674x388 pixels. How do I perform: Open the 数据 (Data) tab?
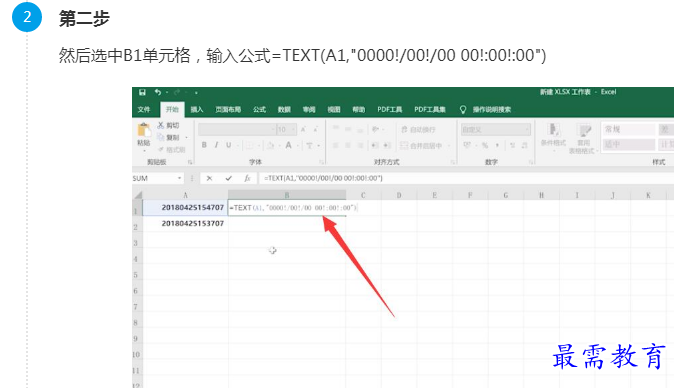(x=284, y=110)
